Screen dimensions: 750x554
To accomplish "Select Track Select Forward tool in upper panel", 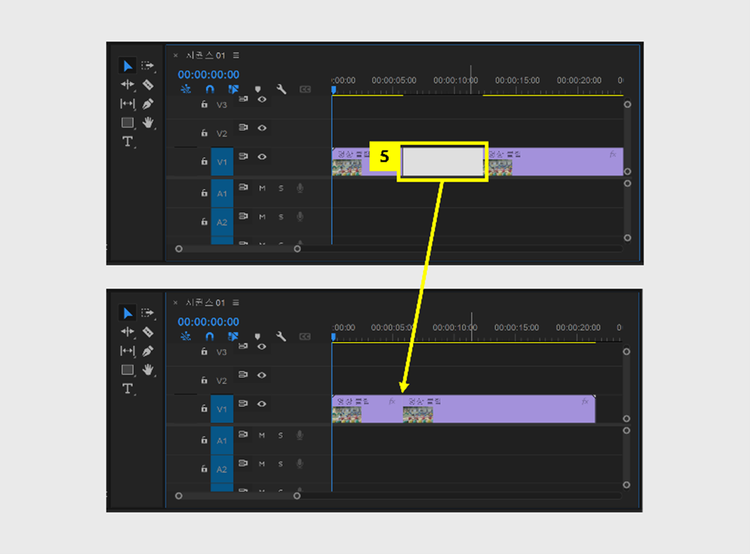I will (147, 66).
